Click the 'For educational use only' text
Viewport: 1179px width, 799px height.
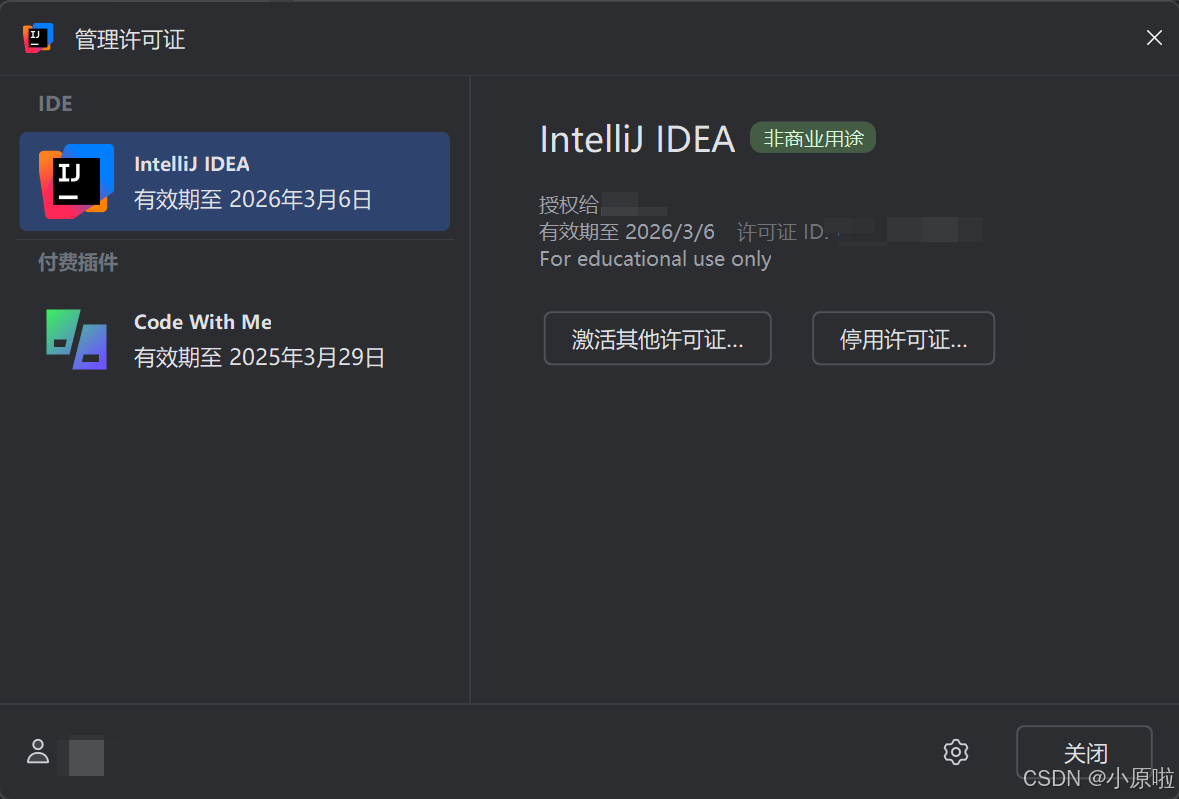point(655,259)
